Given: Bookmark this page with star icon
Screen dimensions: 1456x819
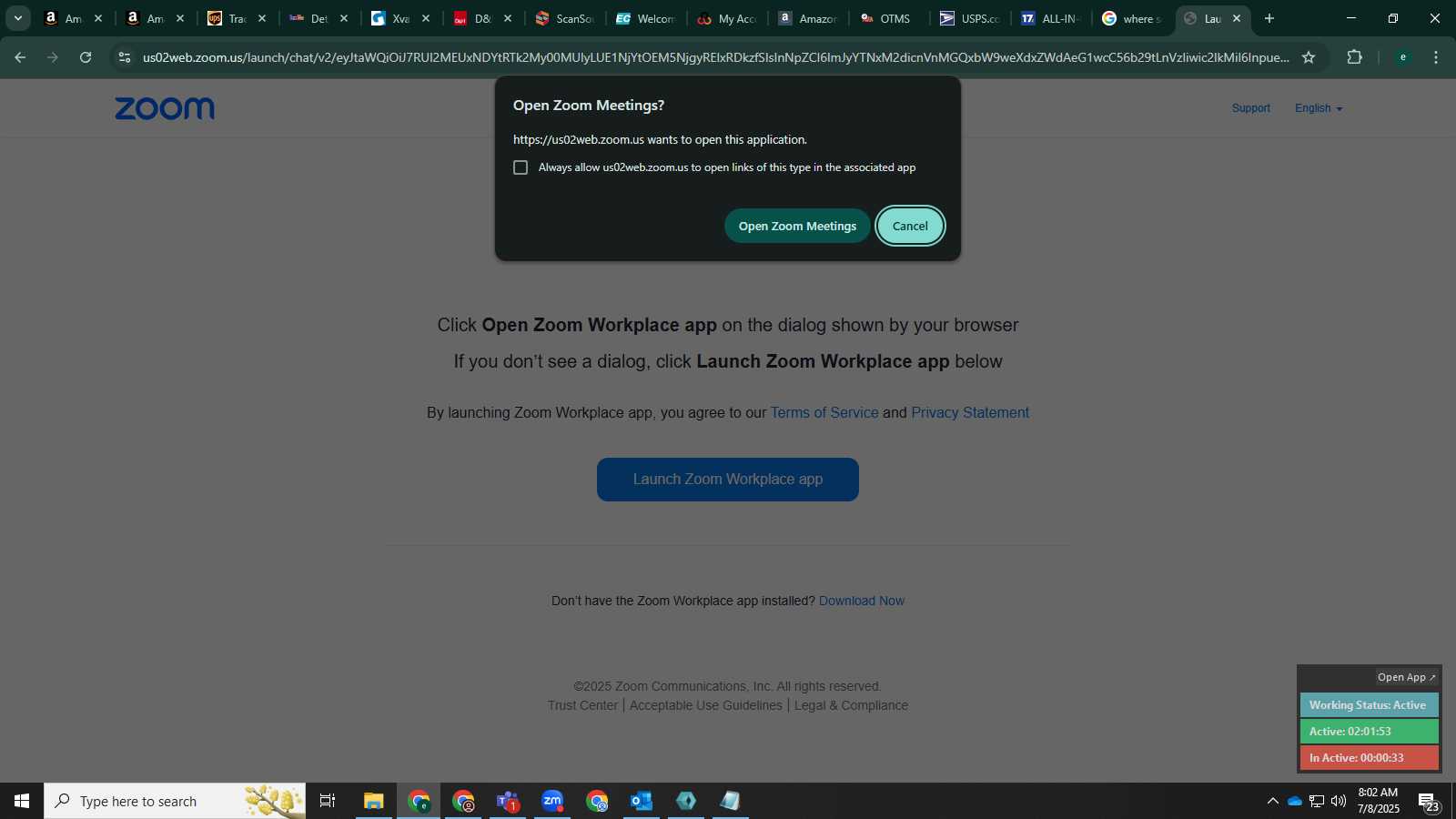Looking at the screenshot, I should (1309, 57).
